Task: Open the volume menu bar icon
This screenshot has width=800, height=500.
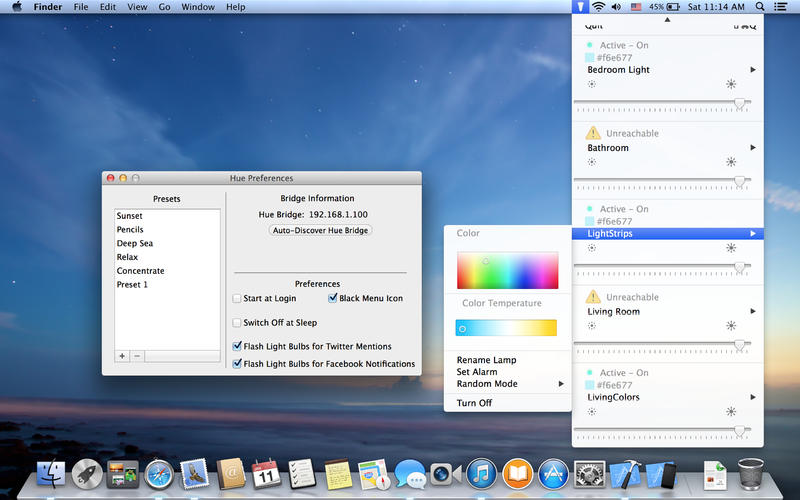Action: coord(616,7)
